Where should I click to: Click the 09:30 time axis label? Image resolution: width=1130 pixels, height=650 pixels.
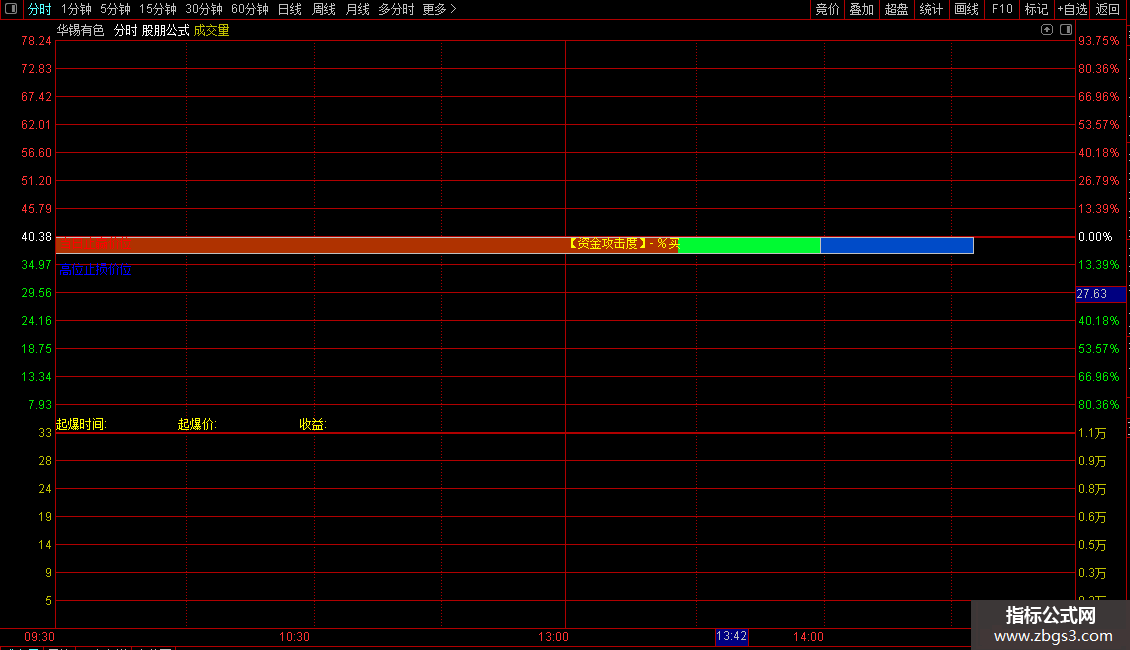click(40, 637)
